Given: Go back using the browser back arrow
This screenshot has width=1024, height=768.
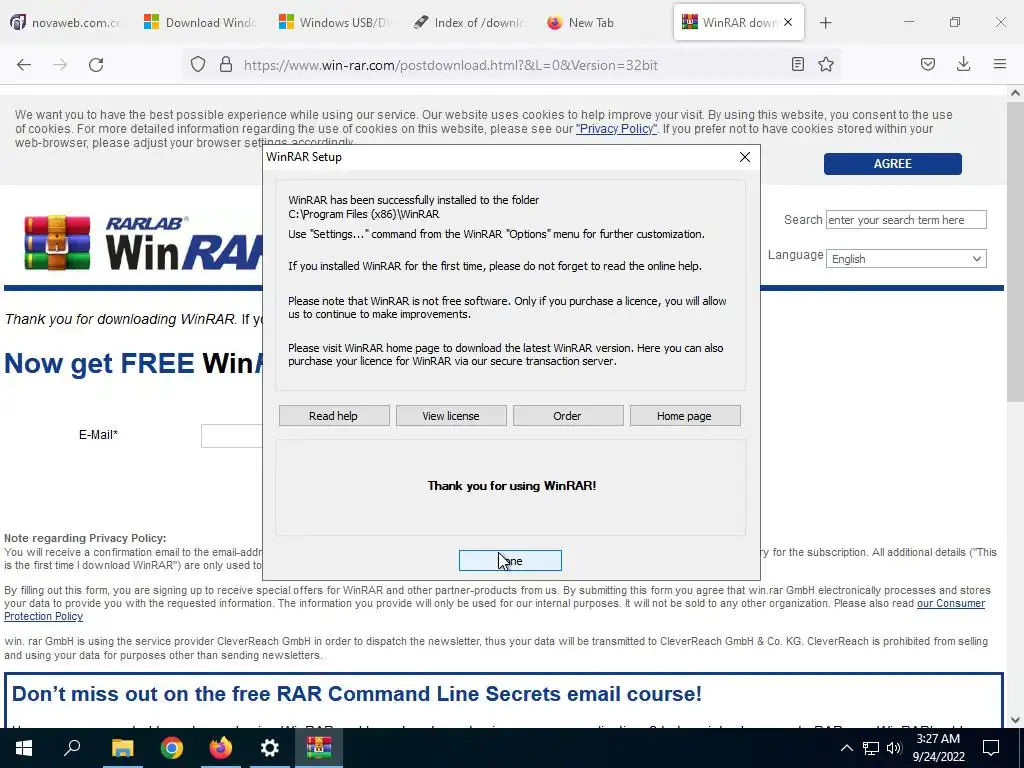Looking at the screenshot, I should (x=24, y=65).
